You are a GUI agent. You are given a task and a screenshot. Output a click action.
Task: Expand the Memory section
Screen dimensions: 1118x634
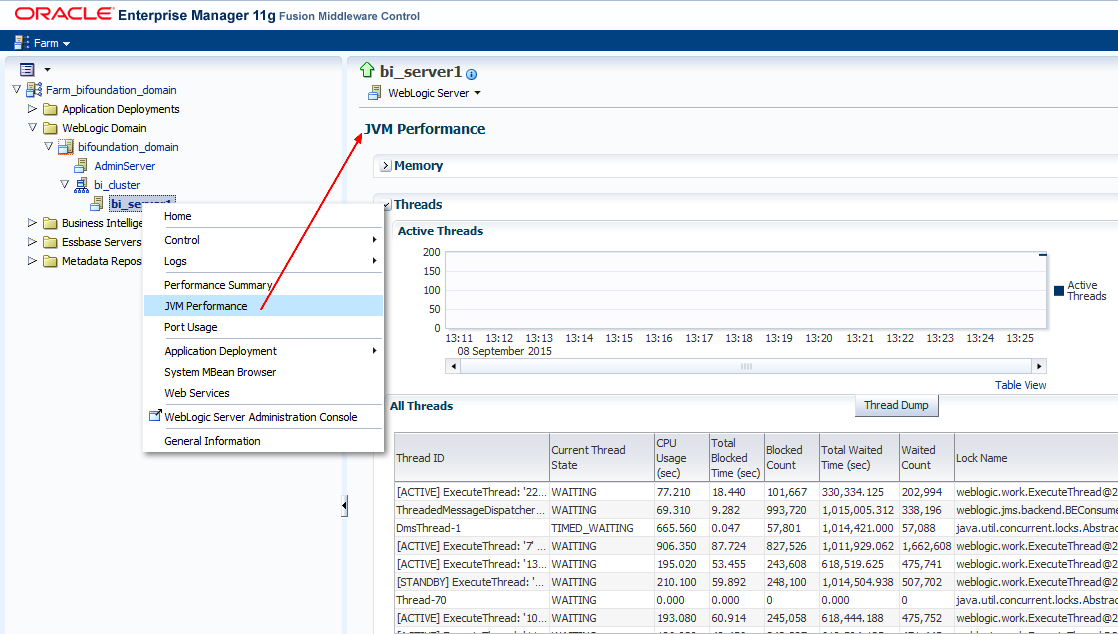coord(385,165)
